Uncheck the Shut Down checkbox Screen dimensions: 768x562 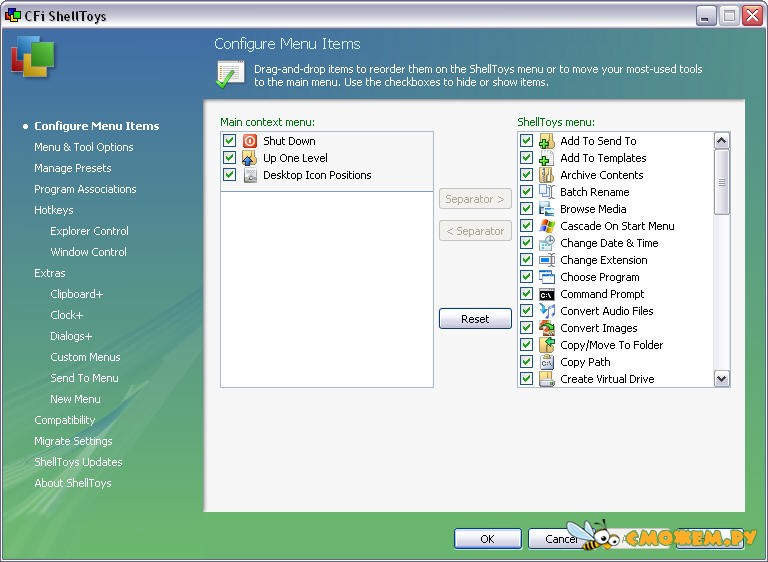point(229,141)
